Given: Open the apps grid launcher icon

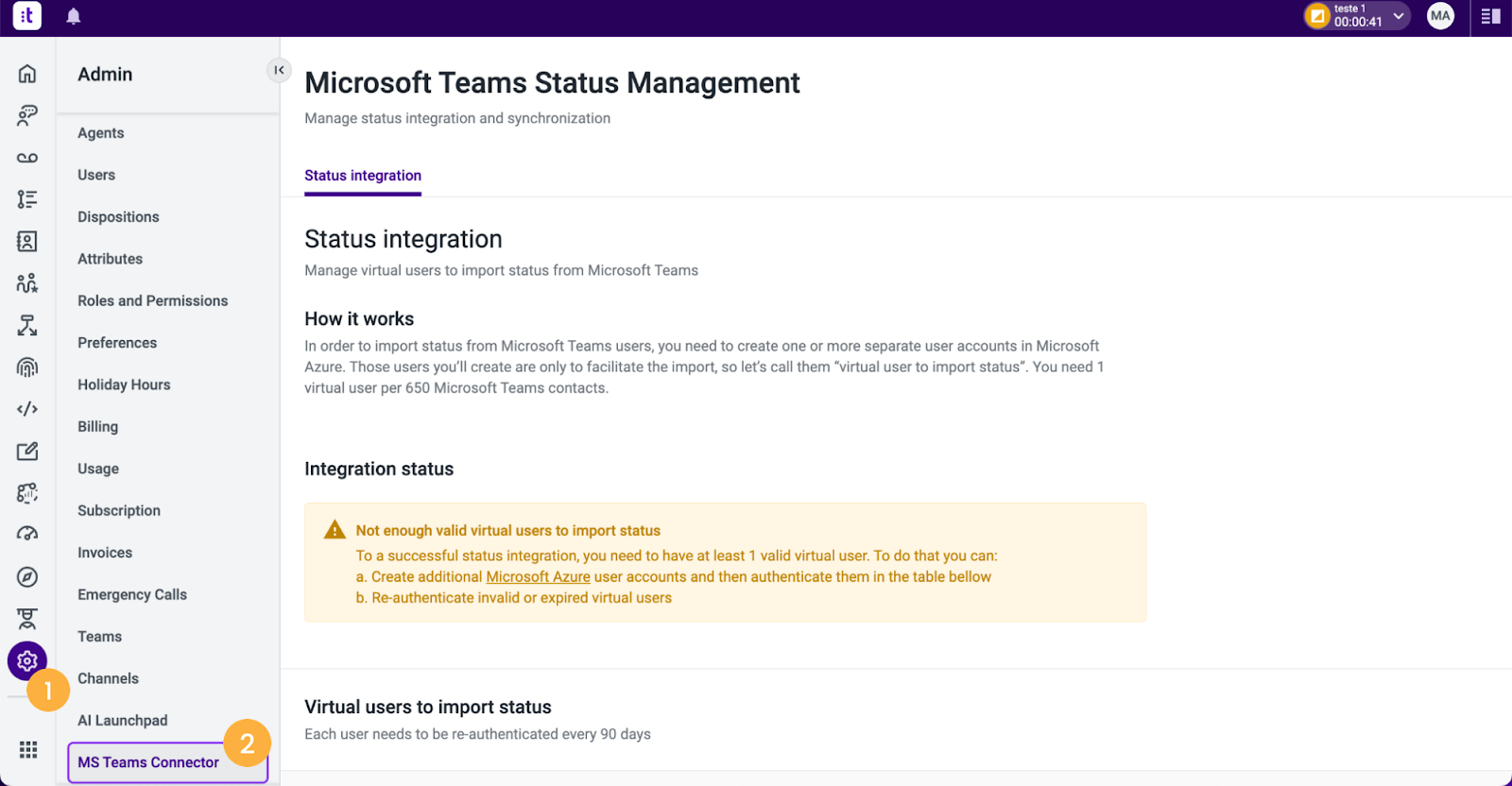Looking at the screenshot, I should [x=28, y=749].
